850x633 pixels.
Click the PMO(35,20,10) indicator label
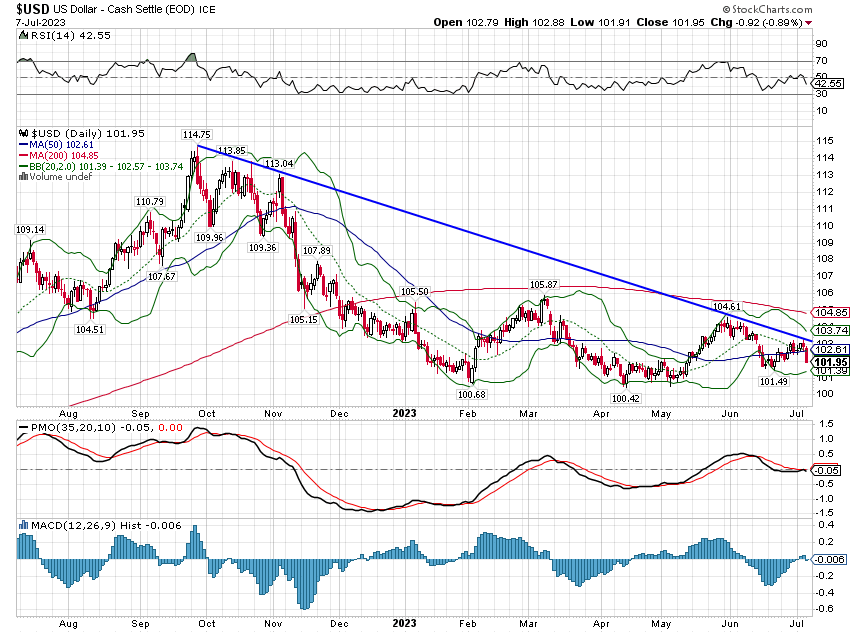pos(66,428)
